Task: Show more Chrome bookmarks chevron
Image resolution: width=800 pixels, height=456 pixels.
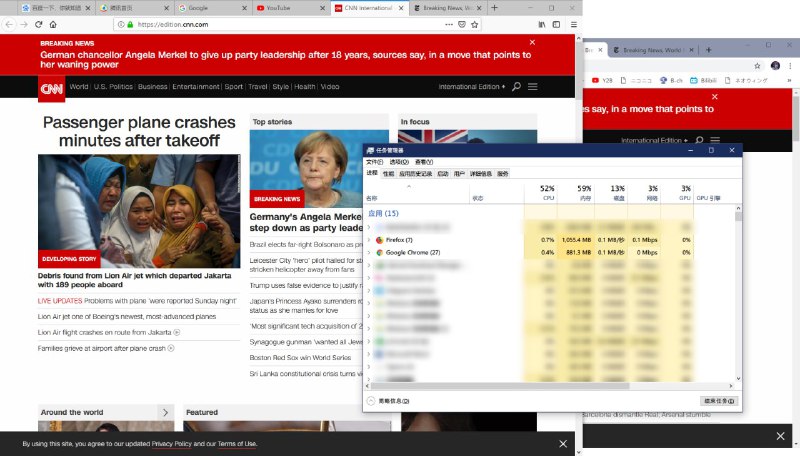Action: tap(789, 81)
